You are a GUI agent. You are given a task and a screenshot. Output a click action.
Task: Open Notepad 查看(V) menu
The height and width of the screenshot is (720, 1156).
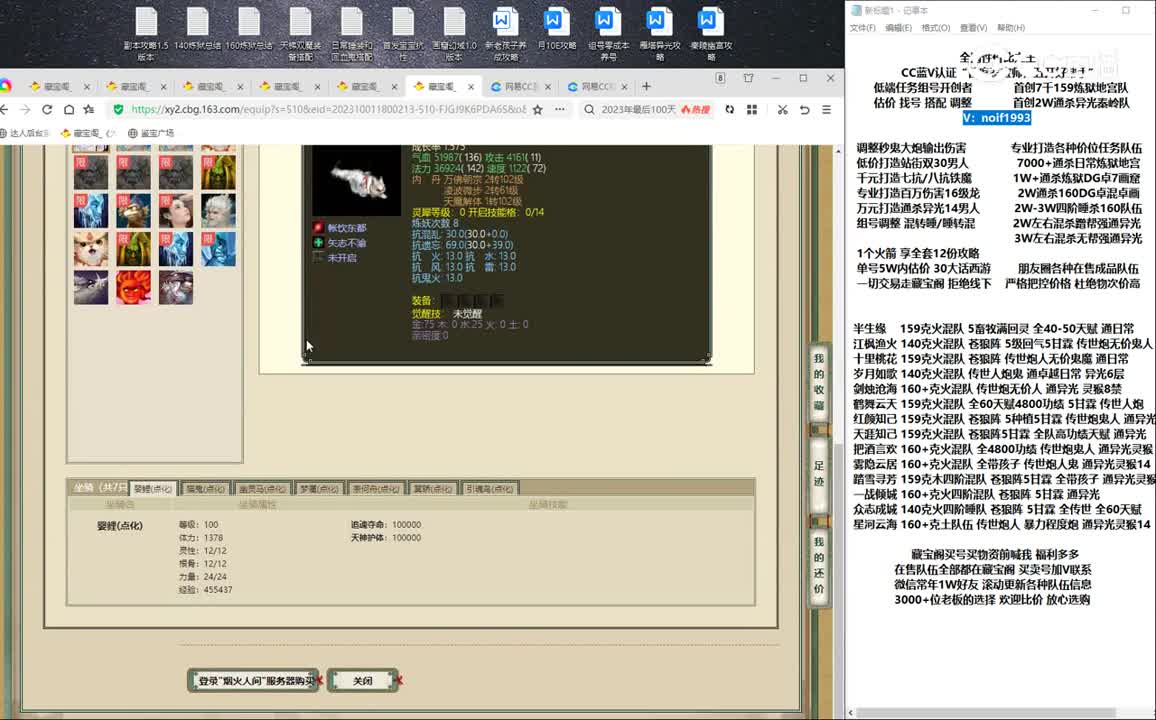click(973, 28)
